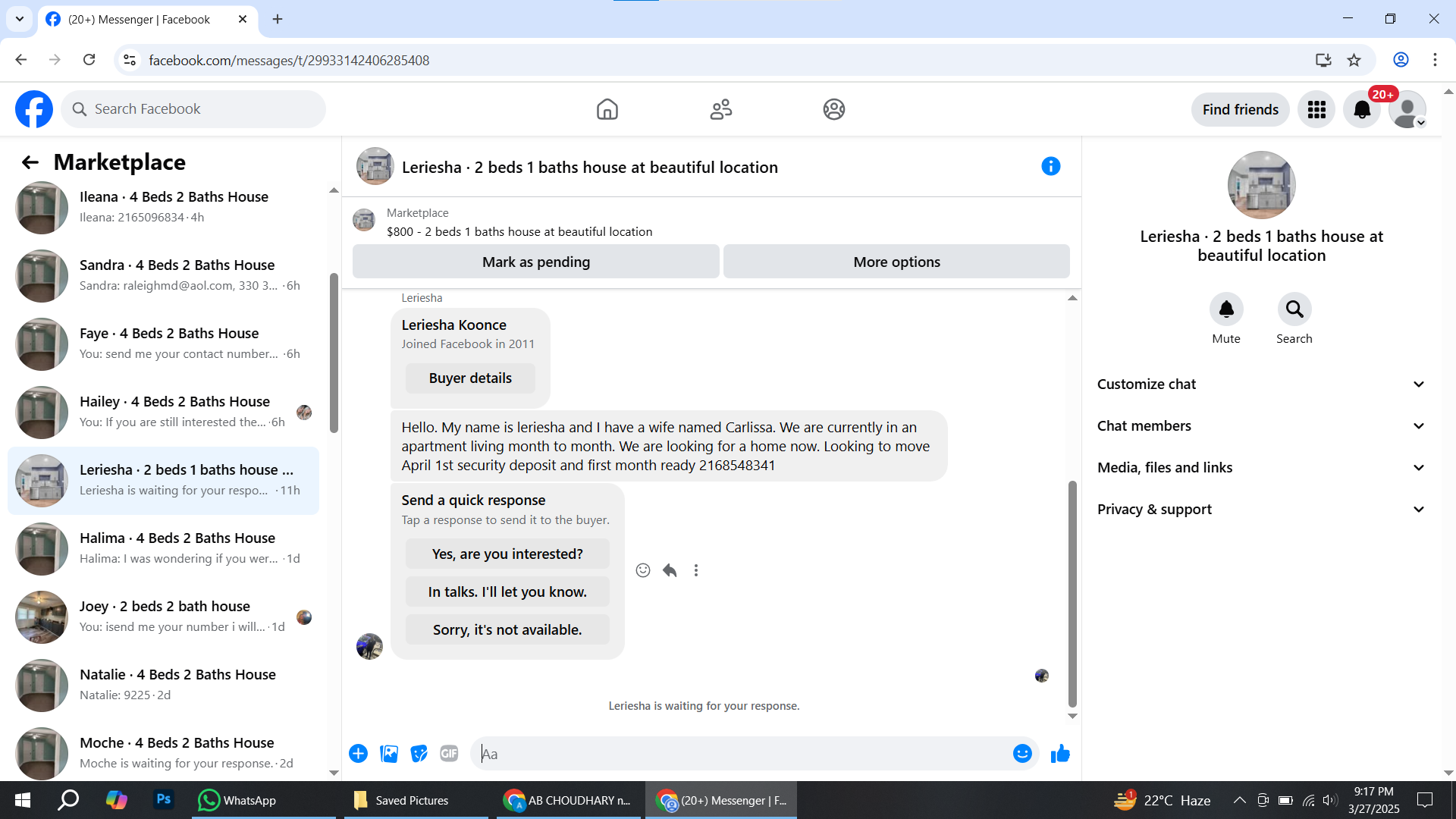
Task: Open Windows taskbar search
Action: click(x=69, y=800)
